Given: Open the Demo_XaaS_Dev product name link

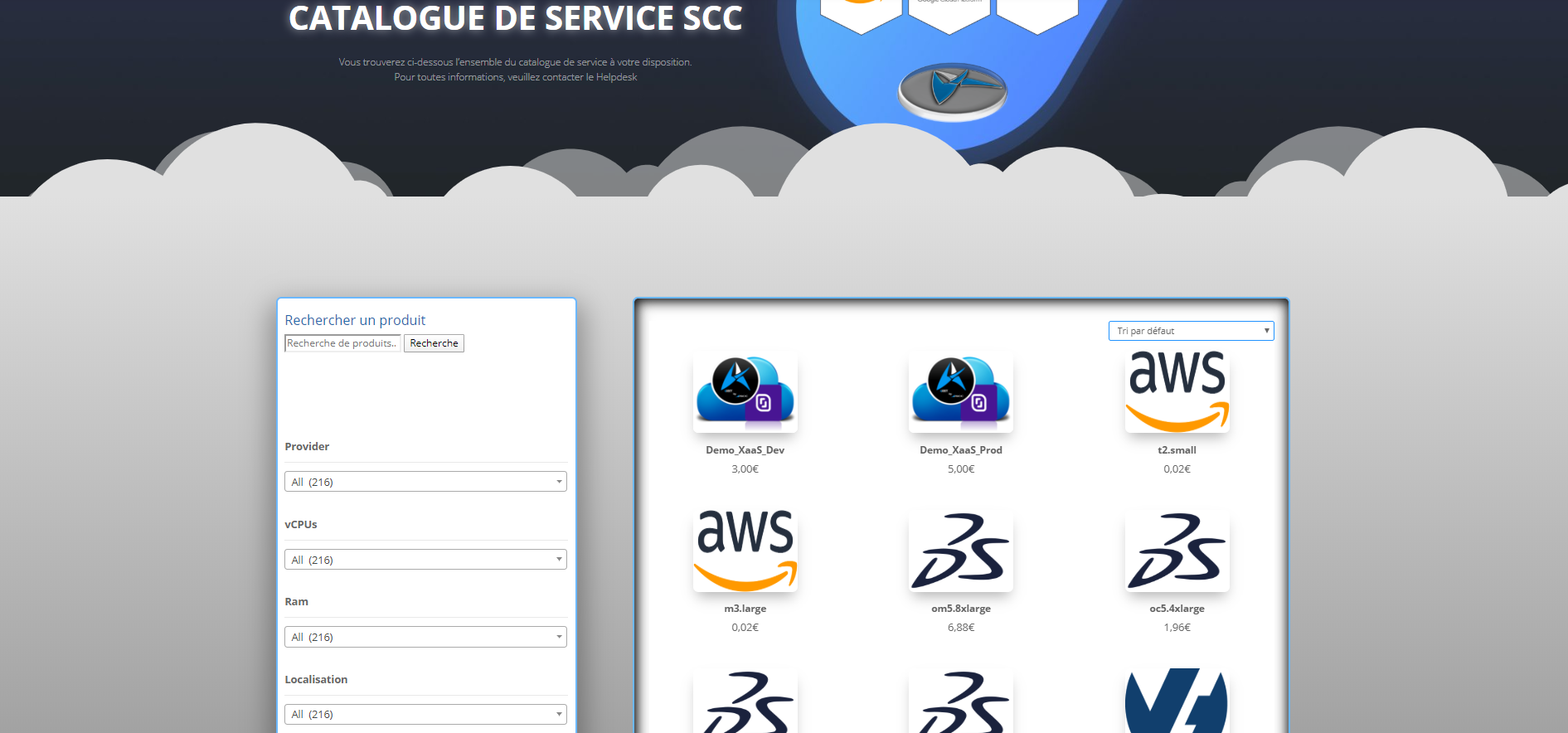Looking at the screenshot, I should click(745, 450).
